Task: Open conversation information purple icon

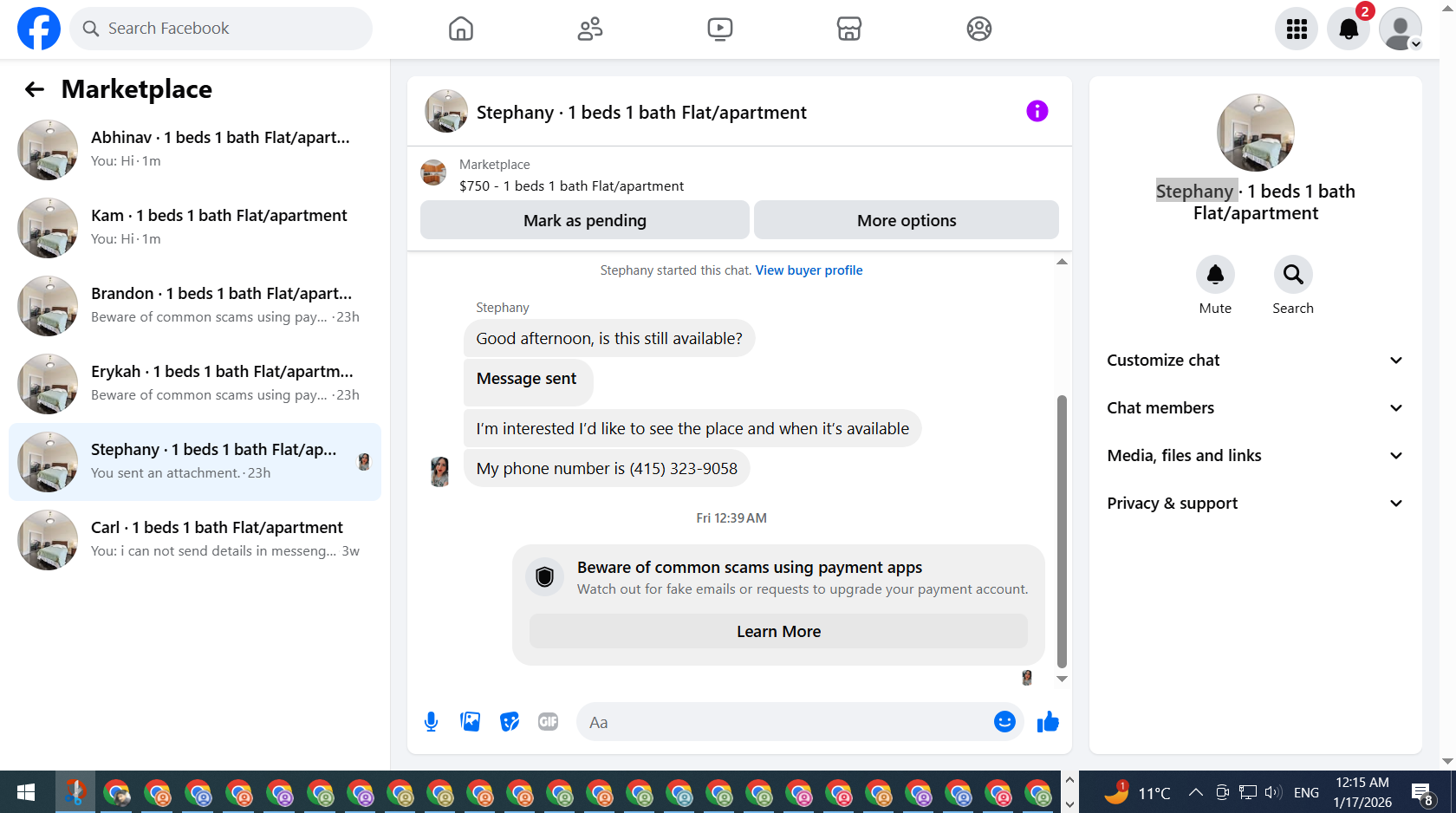Action: click(1037, 111)
